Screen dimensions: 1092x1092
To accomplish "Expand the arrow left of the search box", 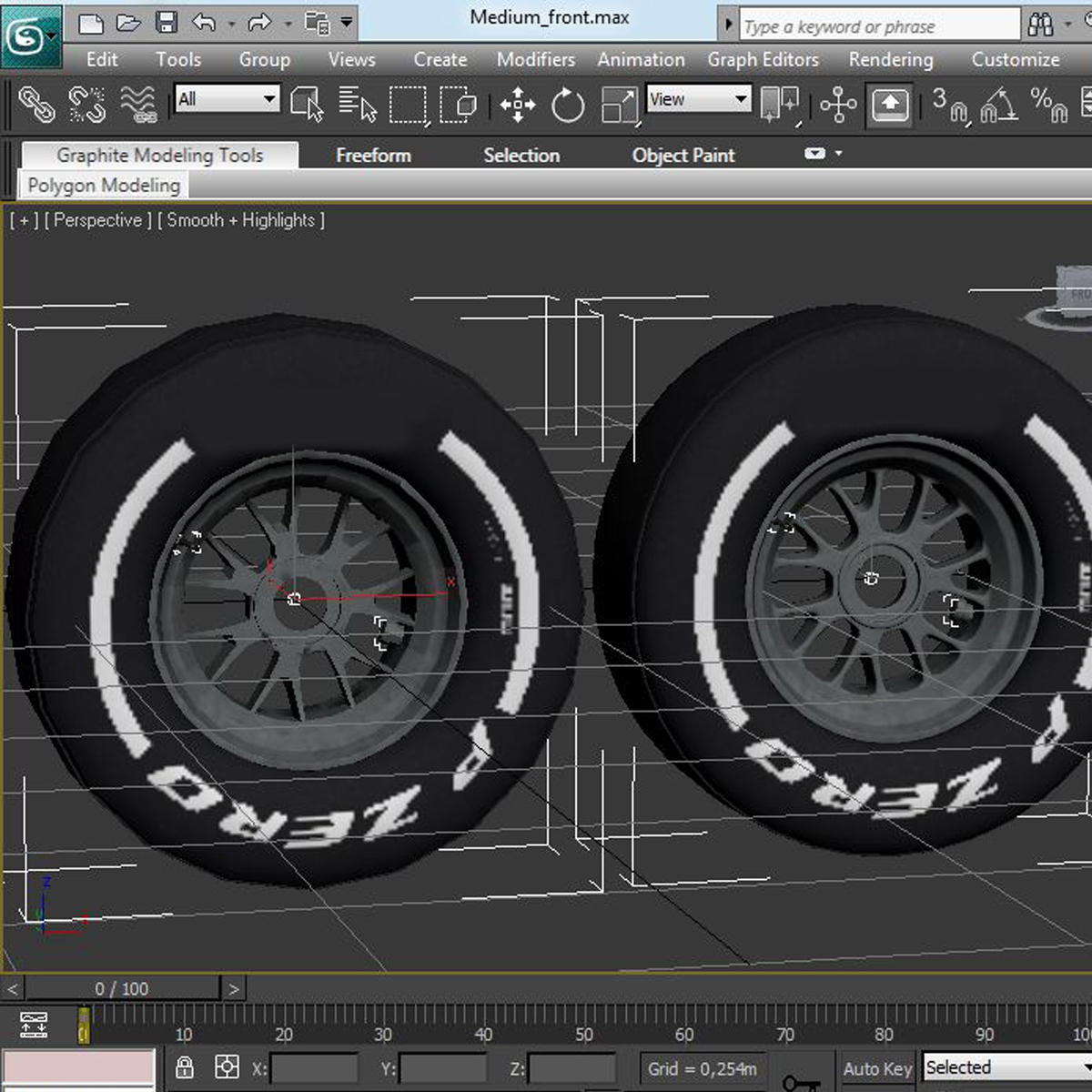I will click(x=728, y=25).
